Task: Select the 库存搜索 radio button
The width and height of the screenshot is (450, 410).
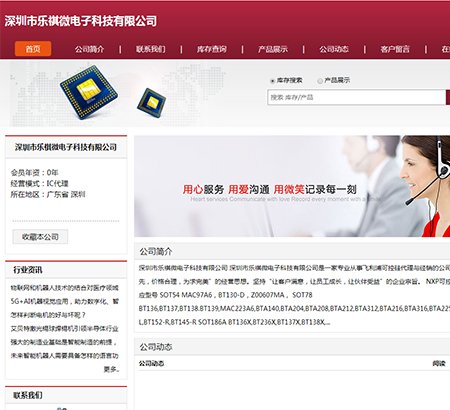Action: point(272,81)
